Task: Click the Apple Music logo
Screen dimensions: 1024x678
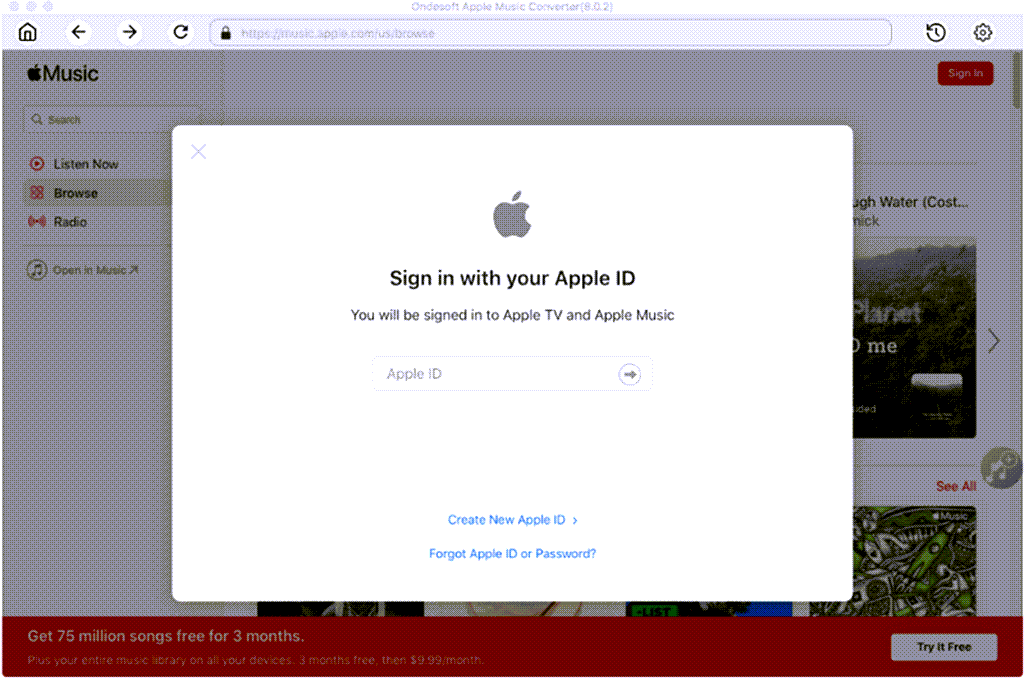Action: (x=63, y=73)
